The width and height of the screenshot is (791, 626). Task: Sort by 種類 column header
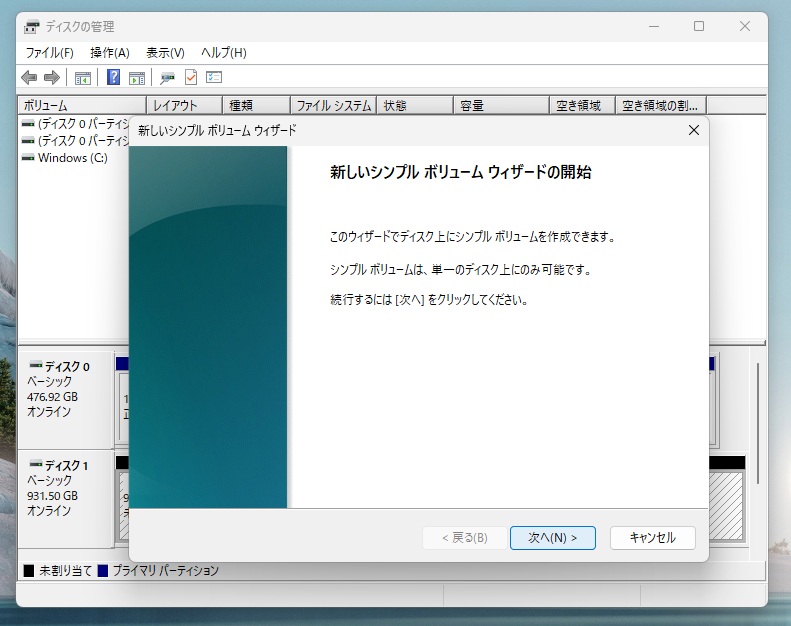[x=256, y=105]
